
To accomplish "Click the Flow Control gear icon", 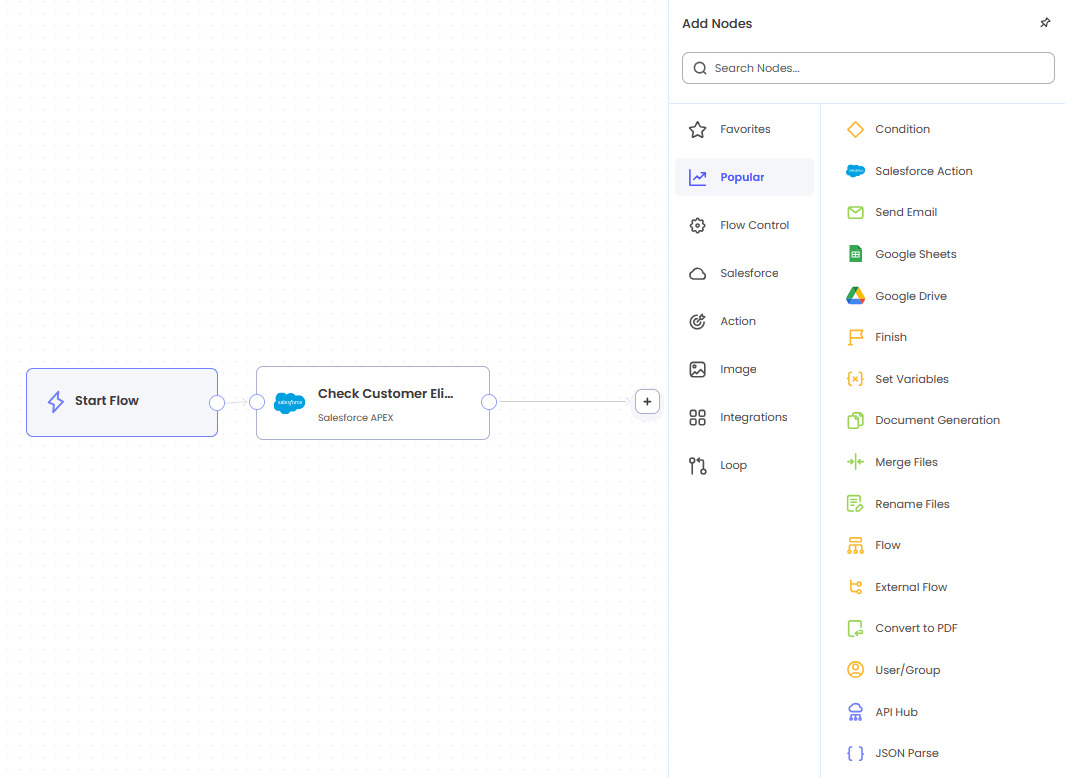I will pos(698,226).
